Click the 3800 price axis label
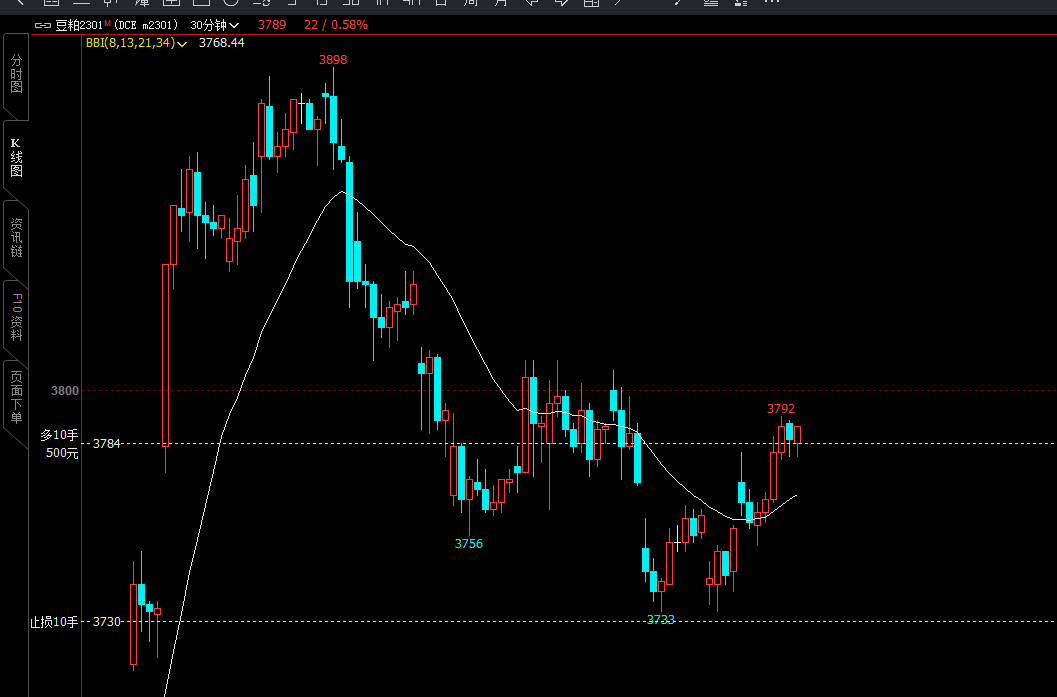Screen dimensions: 1057x697 (x=65, y=390)
